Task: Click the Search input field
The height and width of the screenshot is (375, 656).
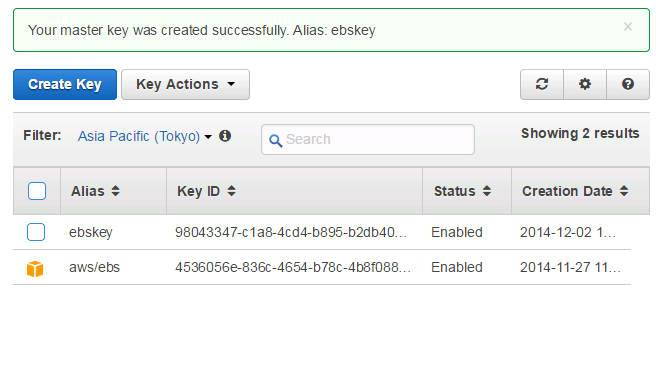Action: click(x=368, y=139)
